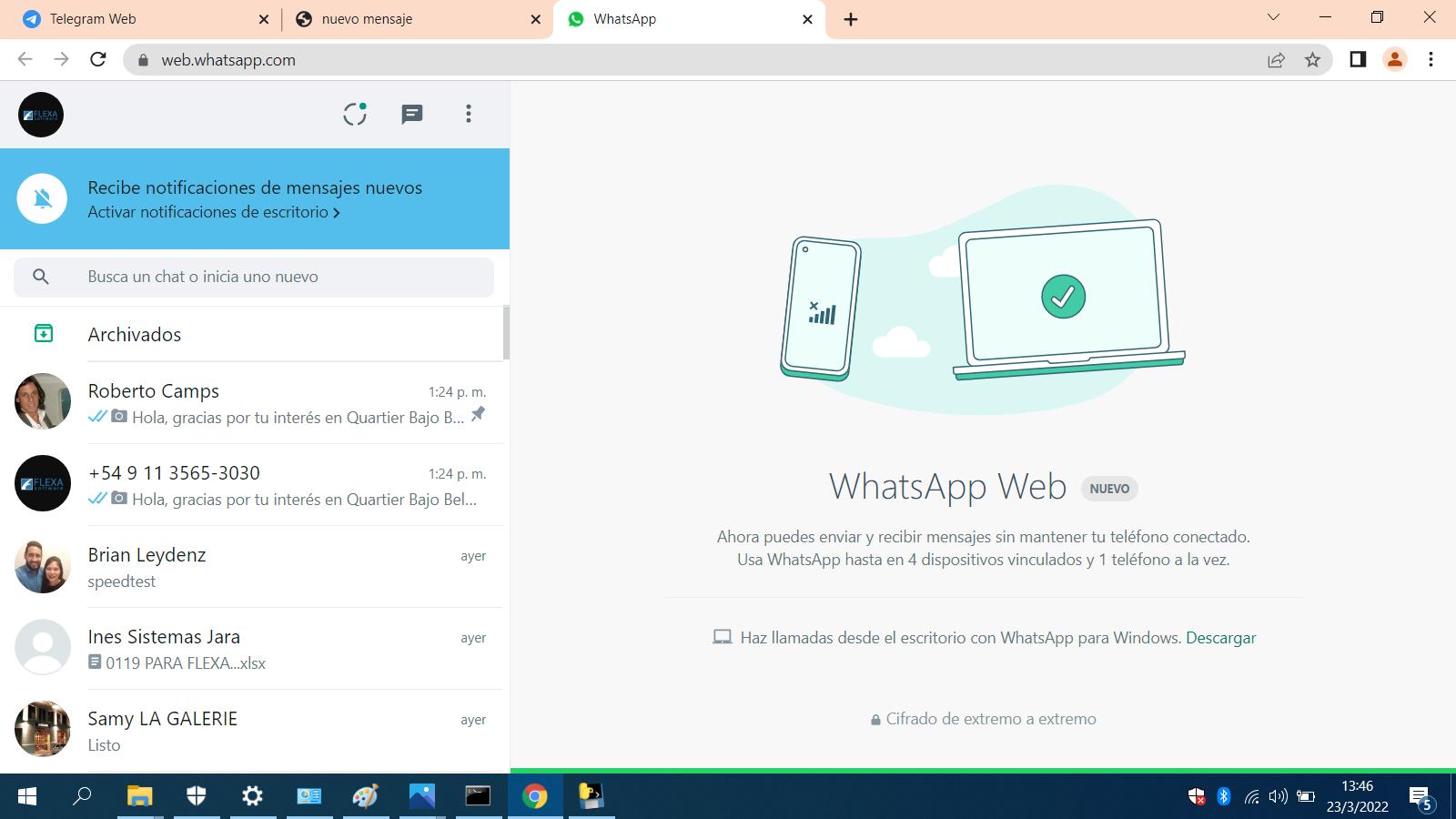The image size is (1456, 819).
Task: Click Roberto Camps profile photo
Action: [x=43, y=401]
